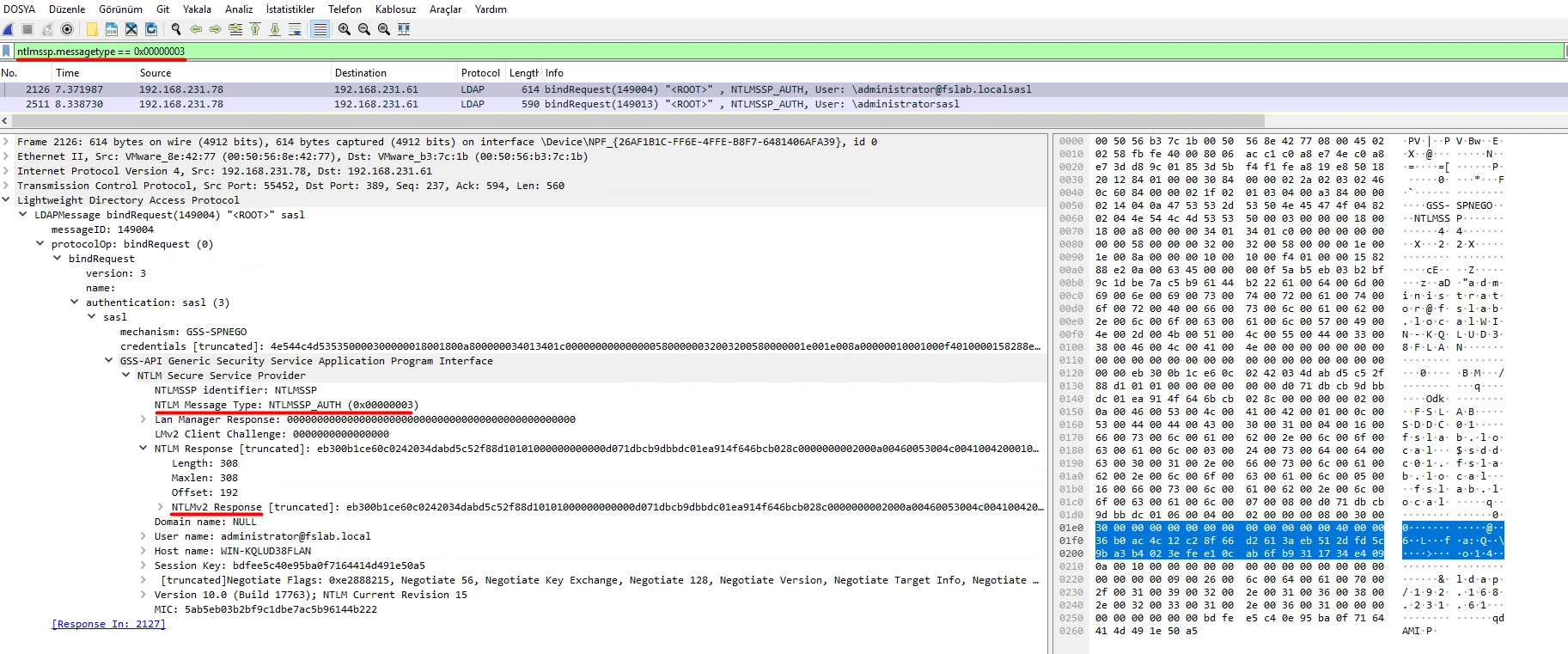The image size is (1568, 654).
Task: Sort by the Source column header
Action: tap(234, 73)
